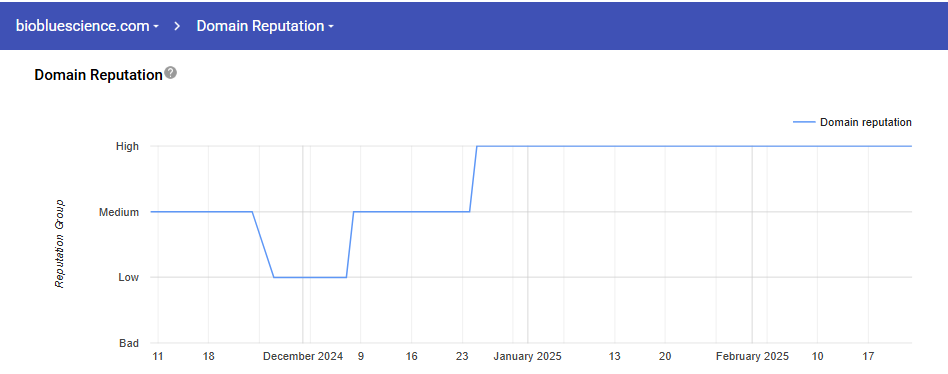948x374 pixels.
Task: Click the December 2024 date label
Action: (303, 356)
